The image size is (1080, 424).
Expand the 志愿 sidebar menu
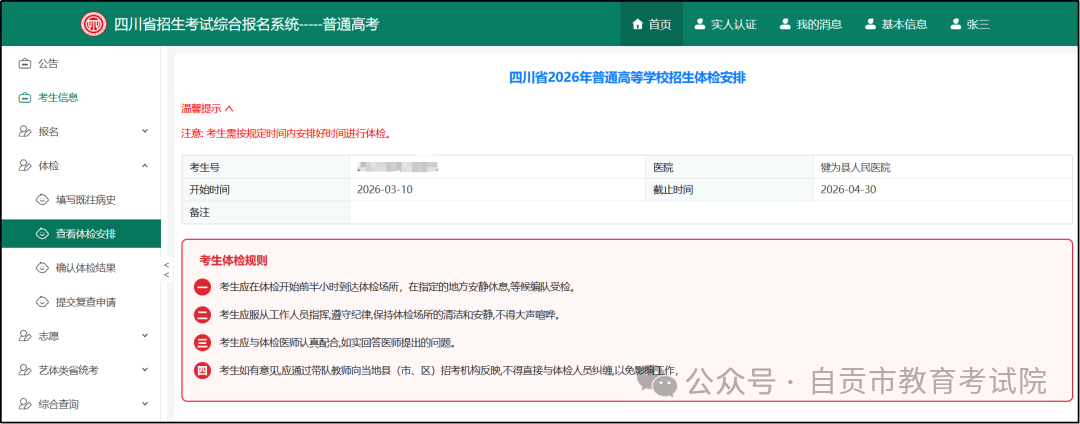click(144, 337)
